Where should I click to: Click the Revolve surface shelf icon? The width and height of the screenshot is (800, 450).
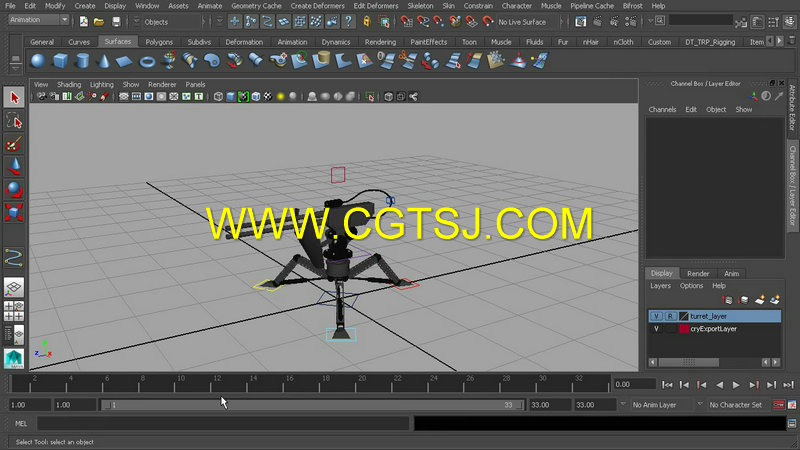click(x=169, y=61)
